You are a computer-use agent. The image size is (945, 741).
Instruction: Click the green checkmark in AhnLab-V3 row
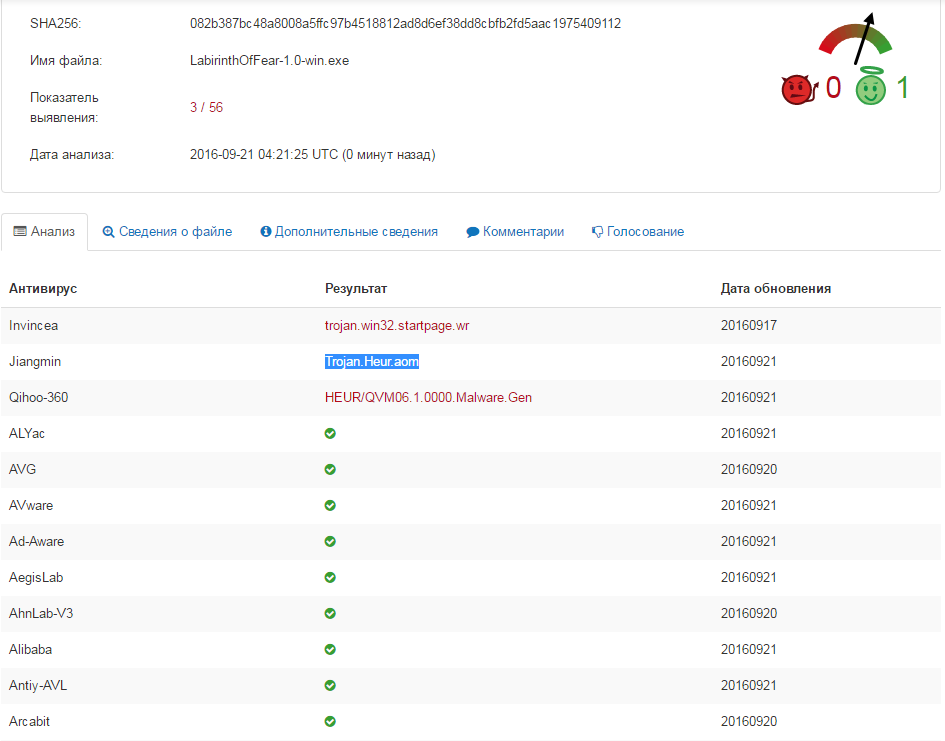click(330, 613)
